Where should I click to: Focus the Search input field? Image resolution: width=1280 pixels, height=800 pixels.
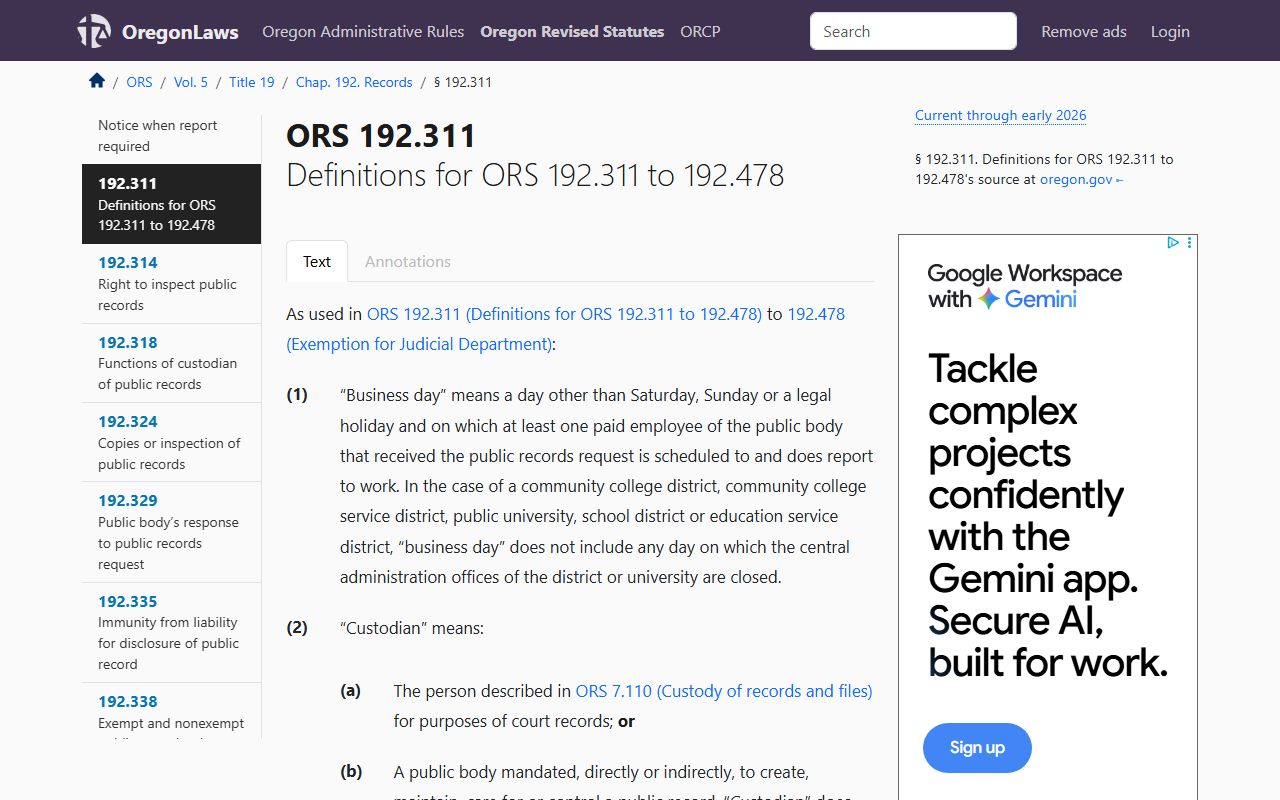point(913,31)
